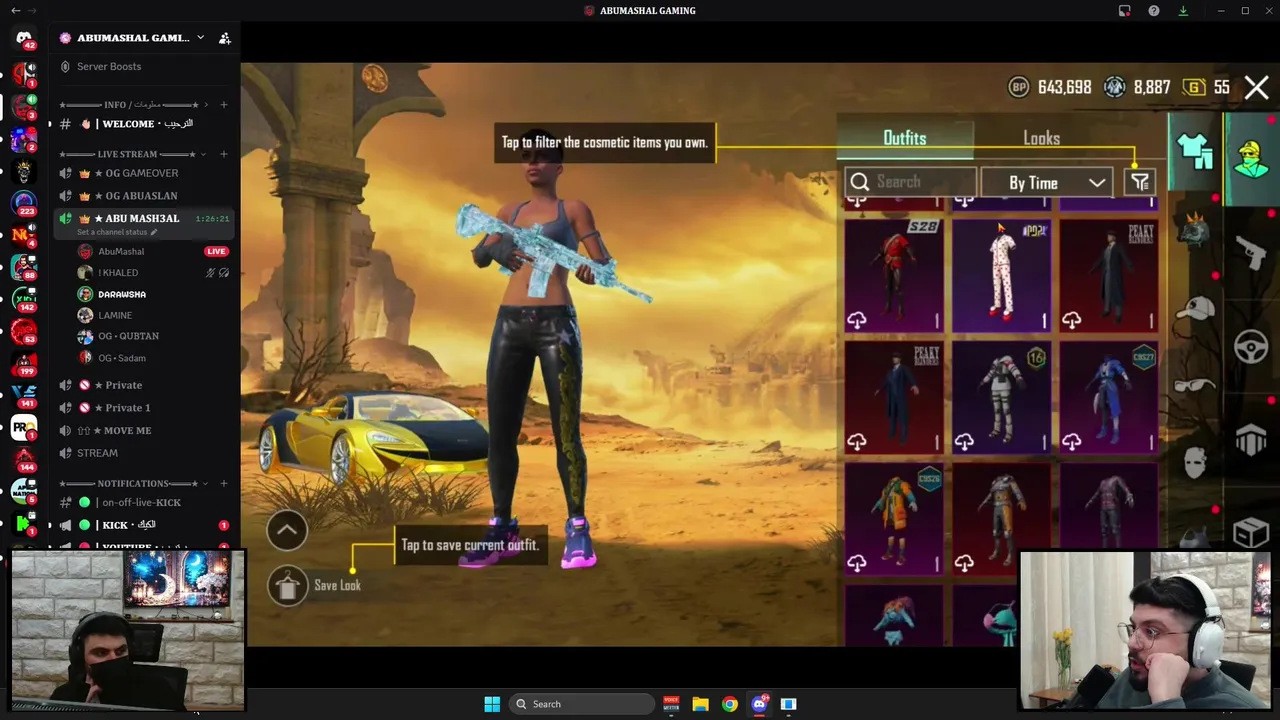Add channel to INFO category with plus
1280x720 pixels.
coord(224,105)
